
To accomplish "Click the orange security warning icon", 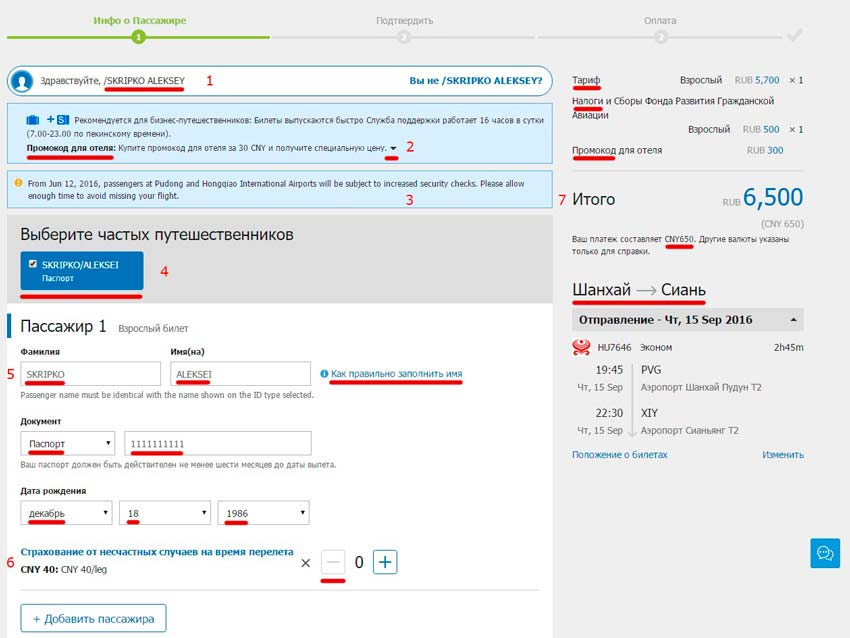I will pos(19,183).
